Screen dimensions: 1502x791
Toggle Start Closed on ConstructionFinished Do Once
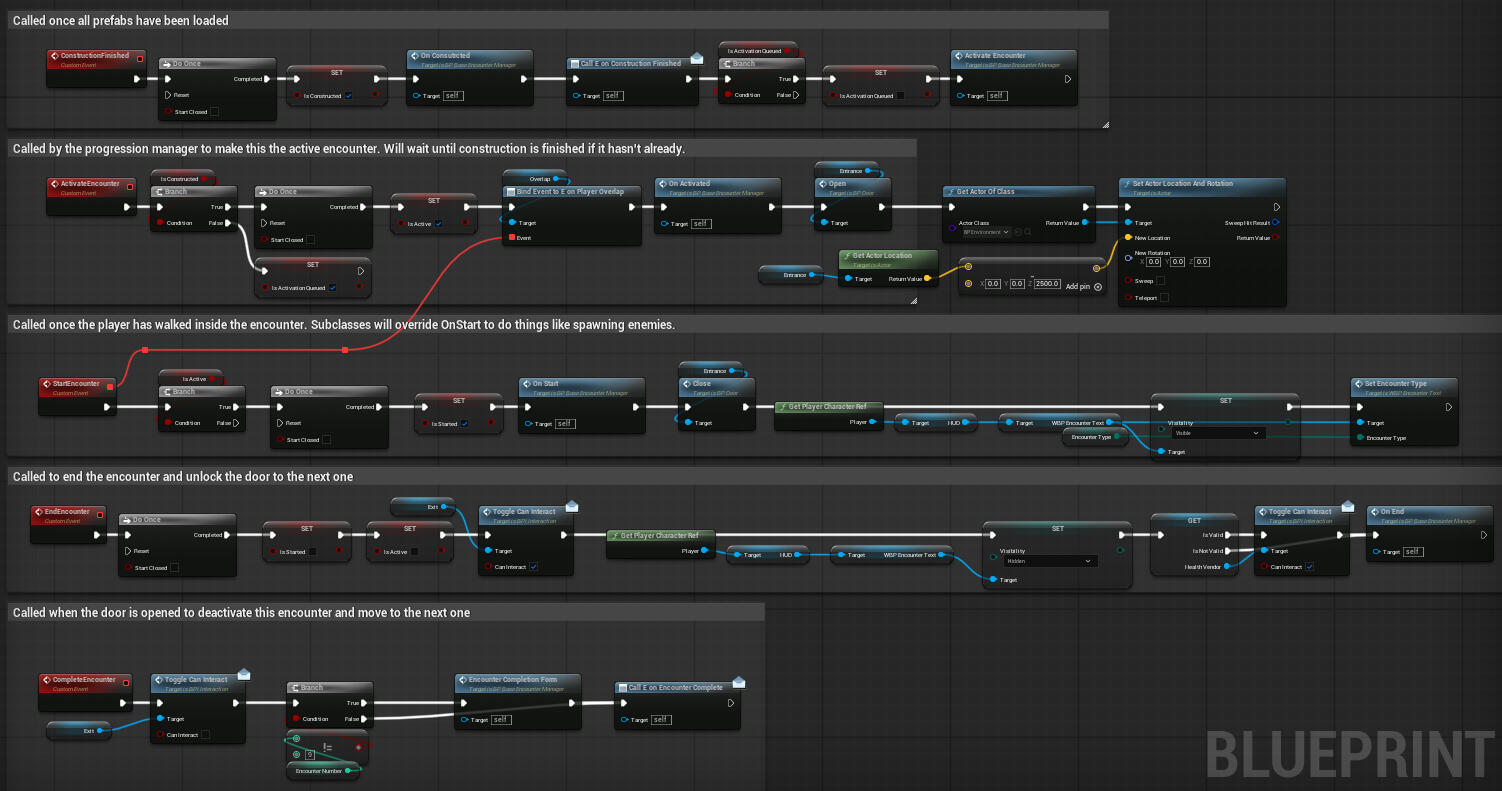tap(214, 112)
